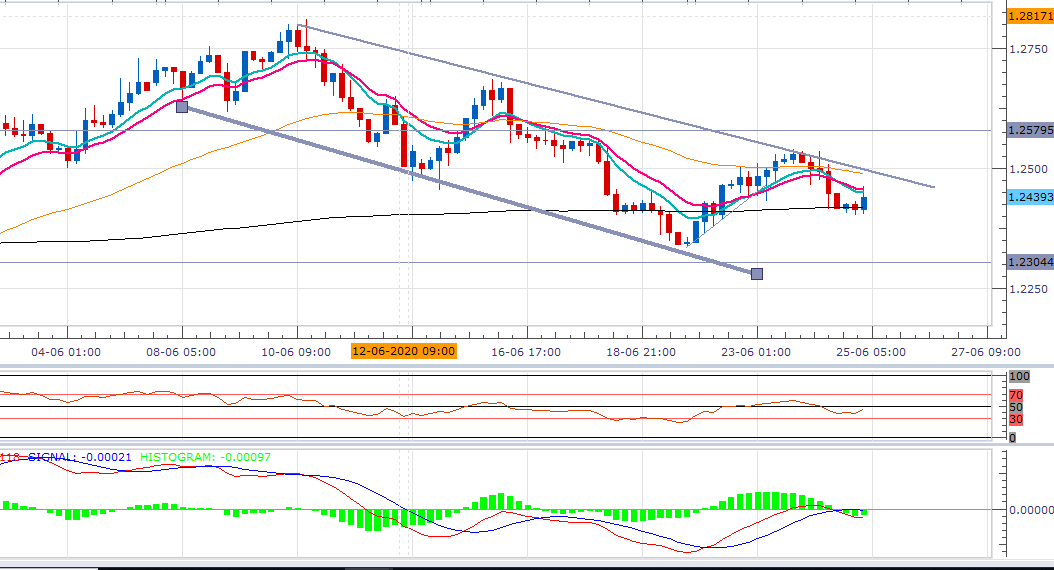This screenshot has height=570, width=1054.
Task: Select the thick lower channel trendline
Action: click(469, 190)
